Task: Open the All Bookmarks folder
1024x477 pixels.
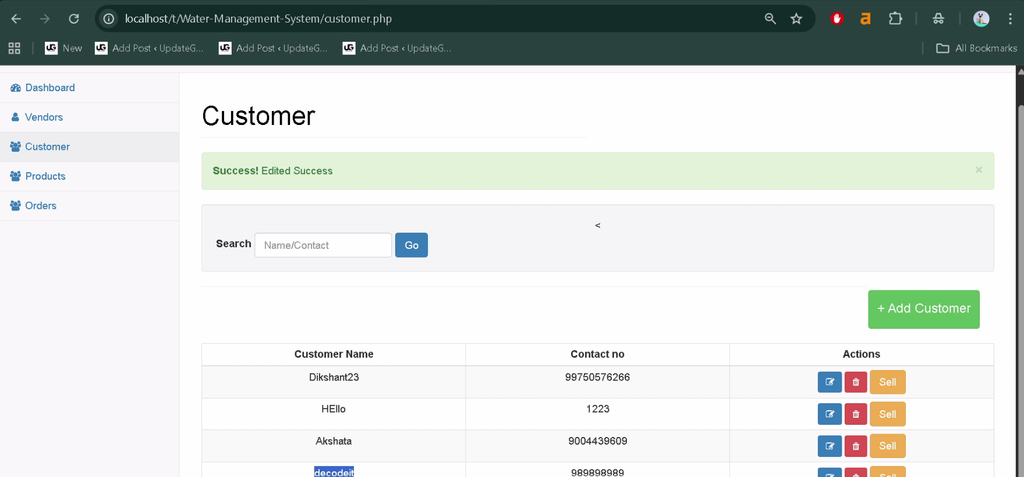Action: (x=976, y=48)
